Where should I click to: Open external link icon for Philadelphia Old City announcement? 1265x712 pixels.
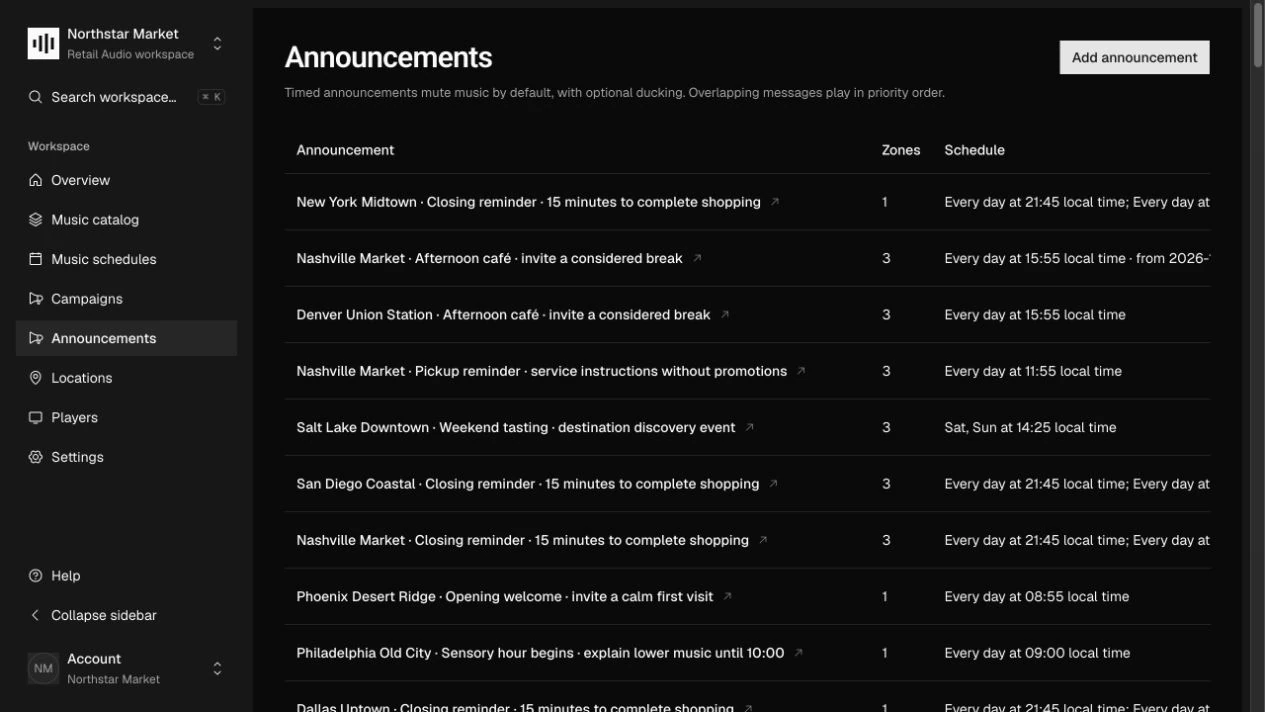pyautogui.click(x=799, y=653)
